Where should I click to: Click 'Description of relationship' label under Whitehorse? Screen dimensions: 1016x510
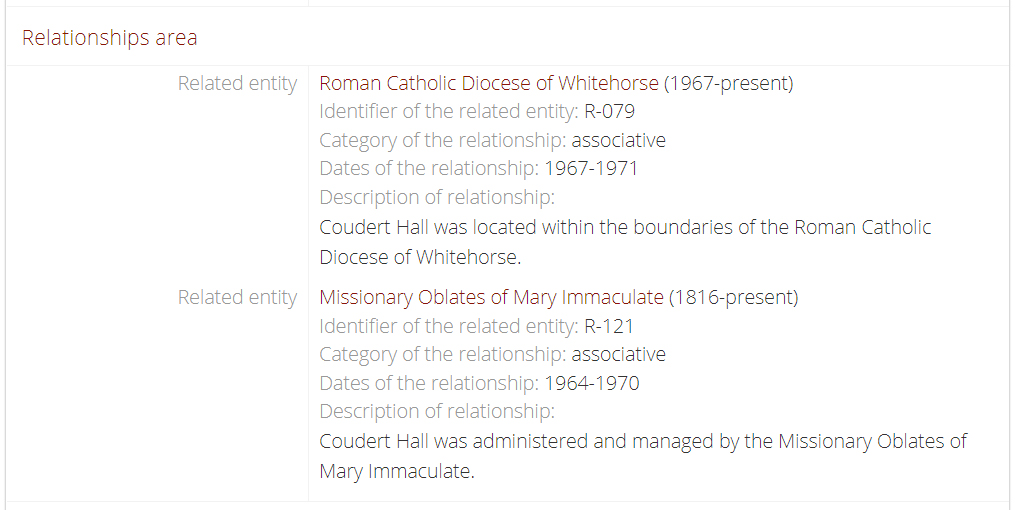tap(437, 197)
